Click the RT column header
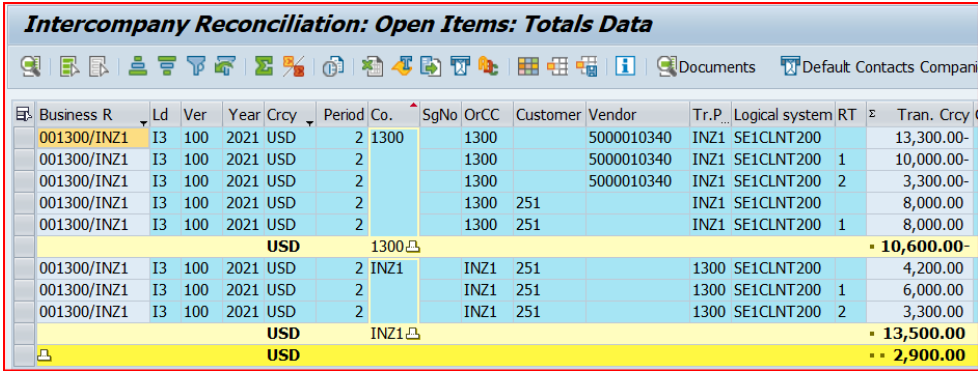 coord(850,115)
